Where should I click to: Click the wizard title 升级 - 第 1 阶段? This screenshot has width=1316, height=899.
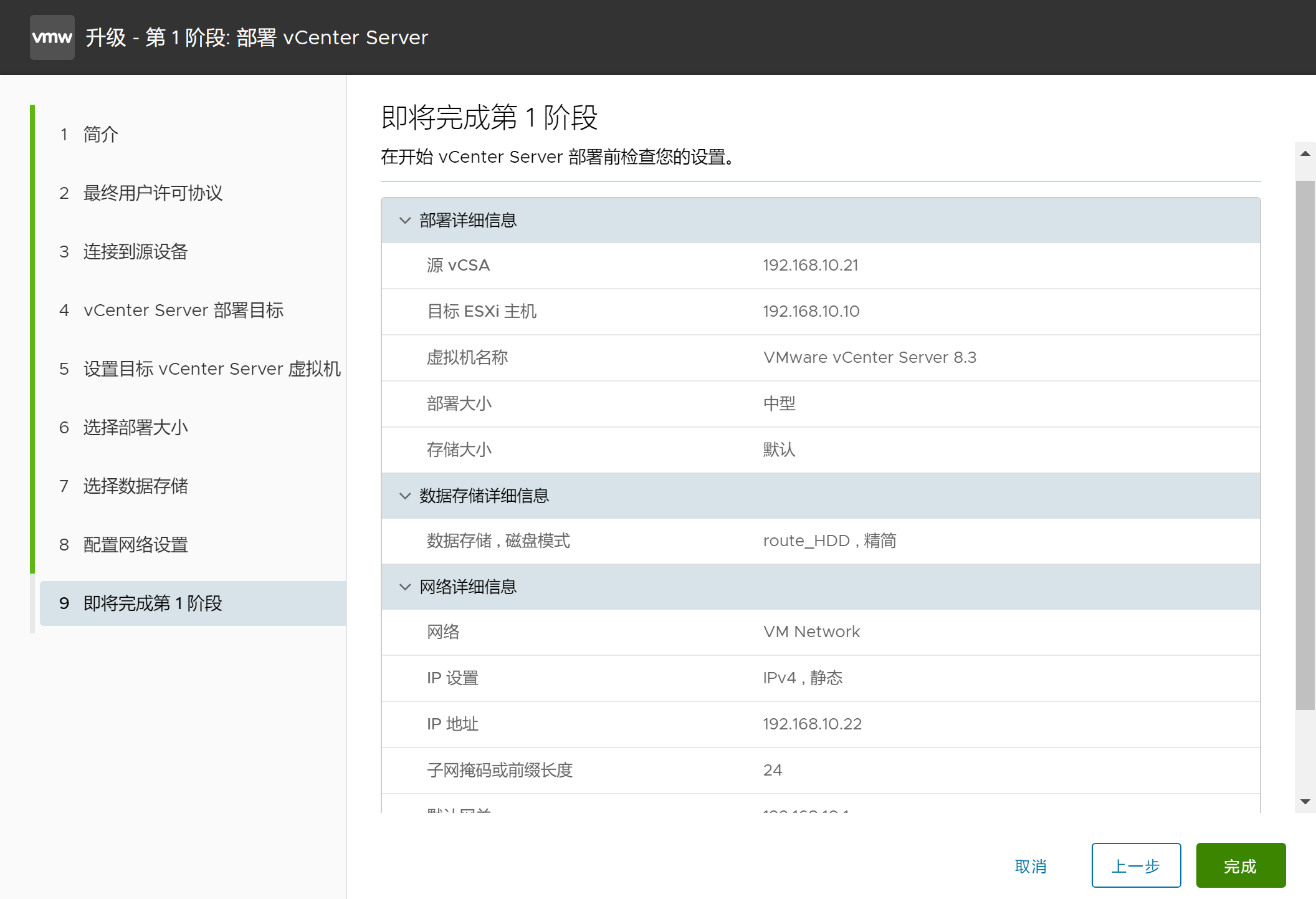(257, 37)
